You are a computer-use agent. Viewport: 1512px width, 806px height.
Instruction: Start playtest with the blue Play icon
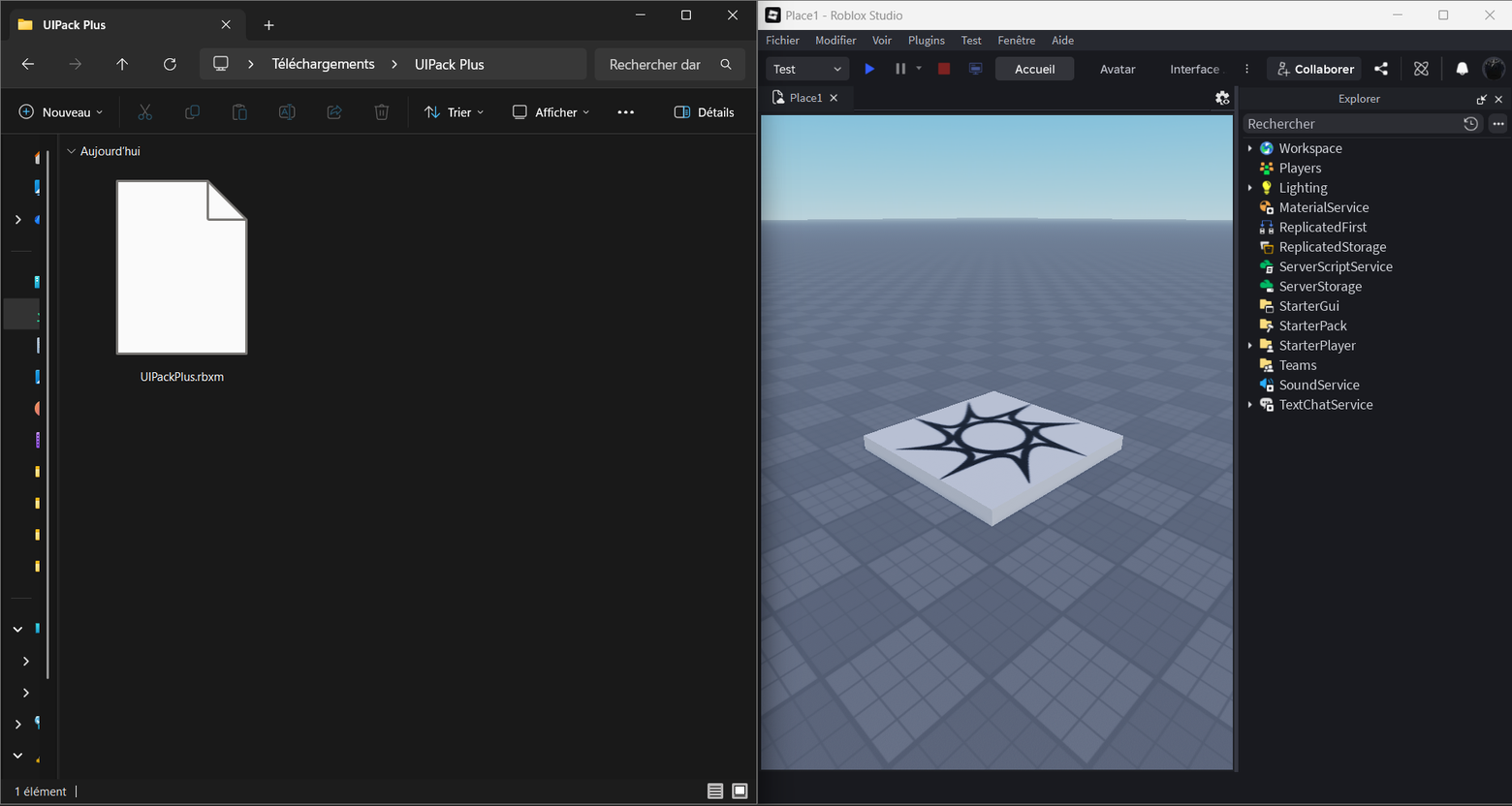[869, 69]
